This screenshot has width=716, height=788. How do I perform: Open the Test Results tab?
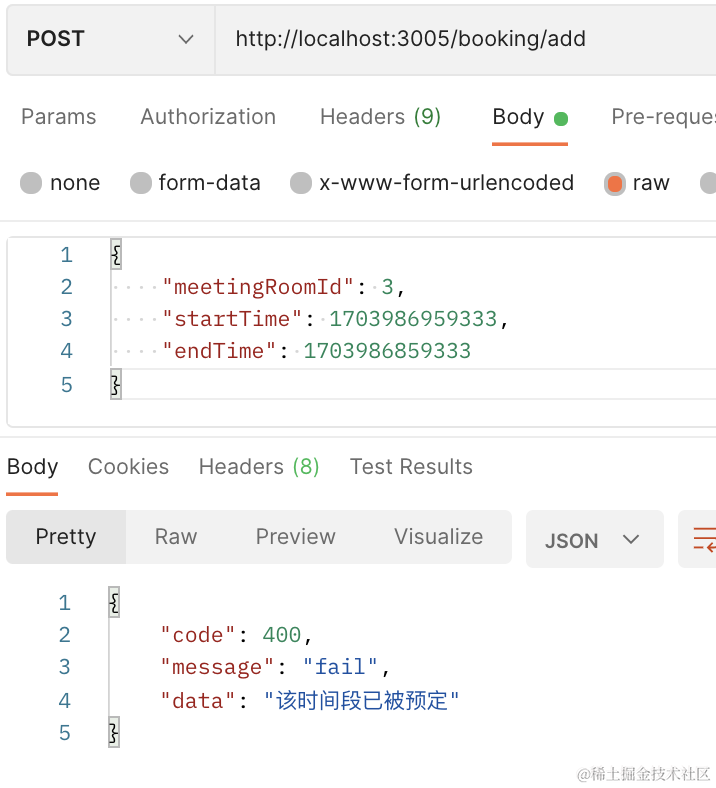[x=411, y=467]
